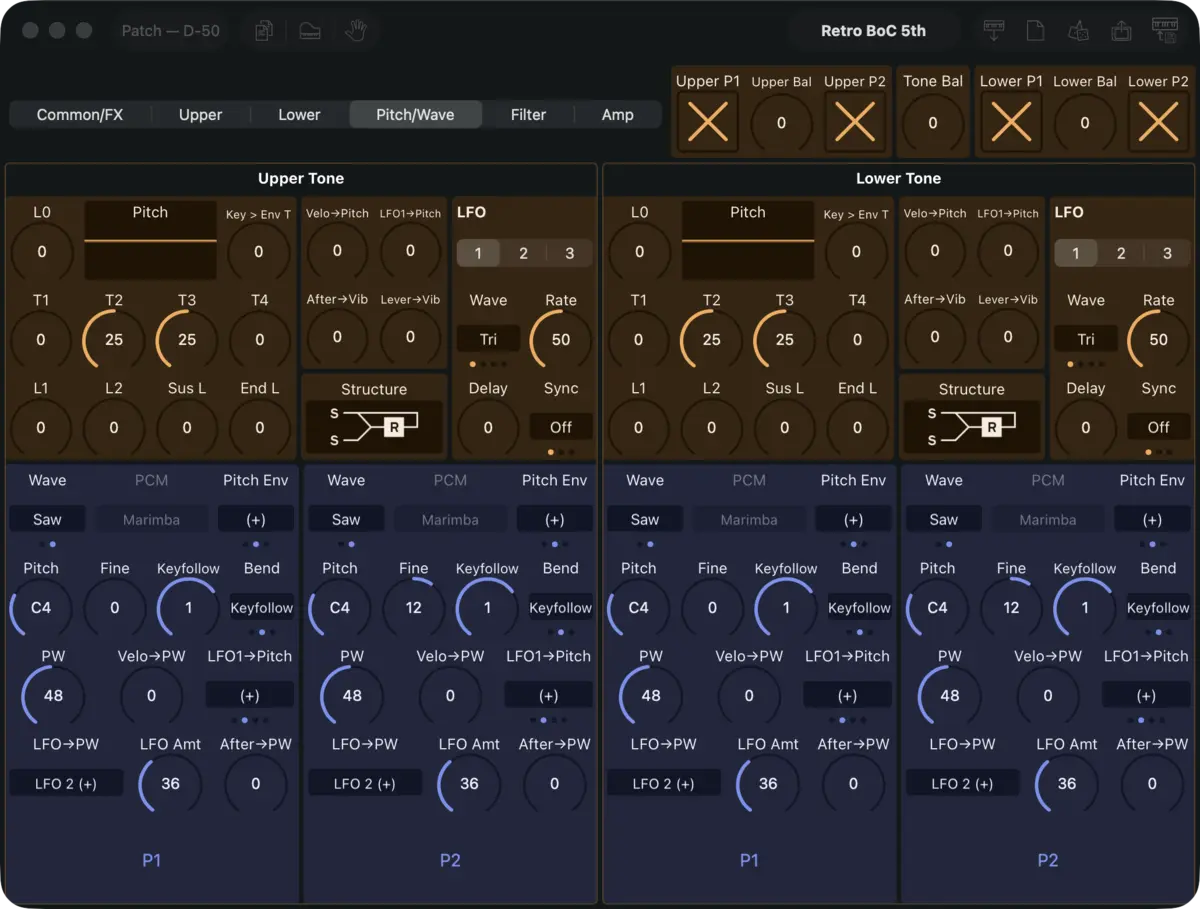Screen dimensions: 1200x909
Task: Click Lower Tone P2 LFO Amt knob 36
Action: pyautogui.click(x=1067, y=783)
